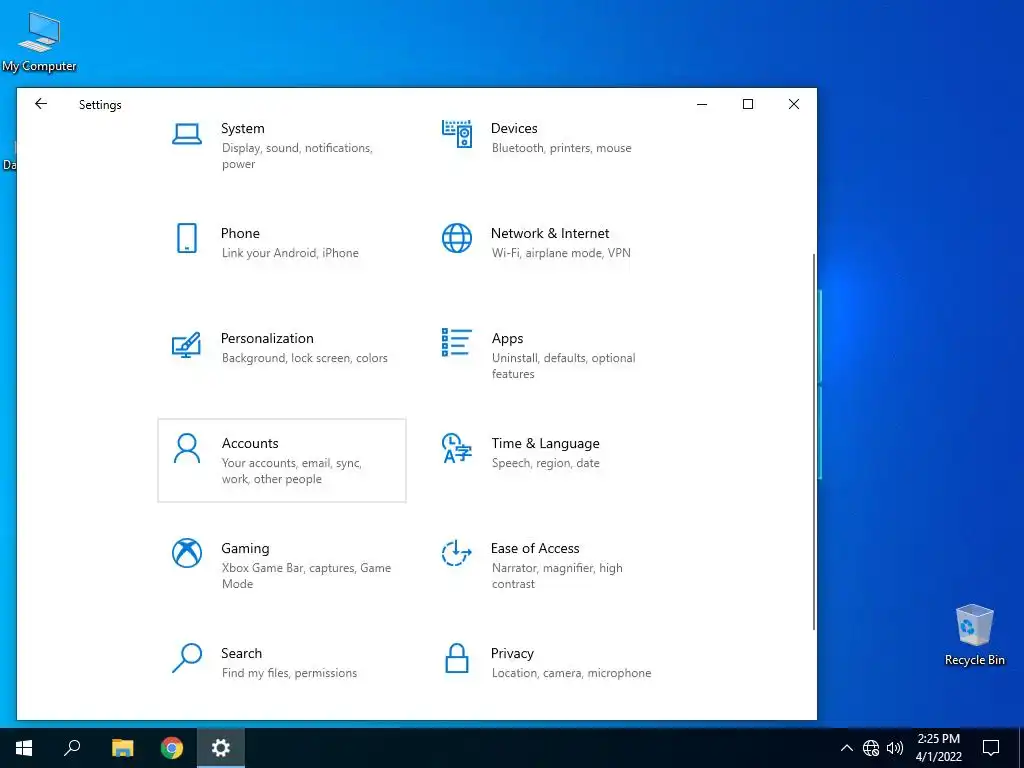1024x768 pixels.
Task: Open the Windows Start menu
Action: coord(24,748)
